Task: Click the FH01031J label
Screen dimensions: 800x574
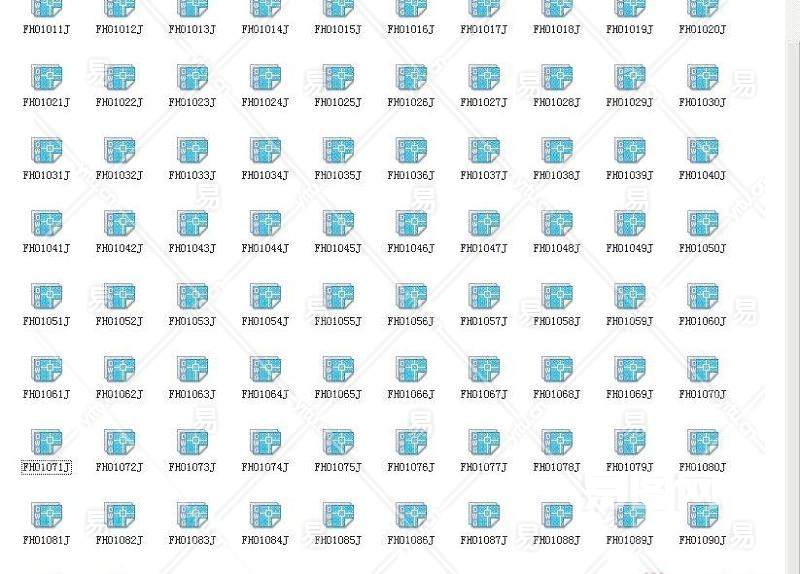Action: (x=46, y=176)
